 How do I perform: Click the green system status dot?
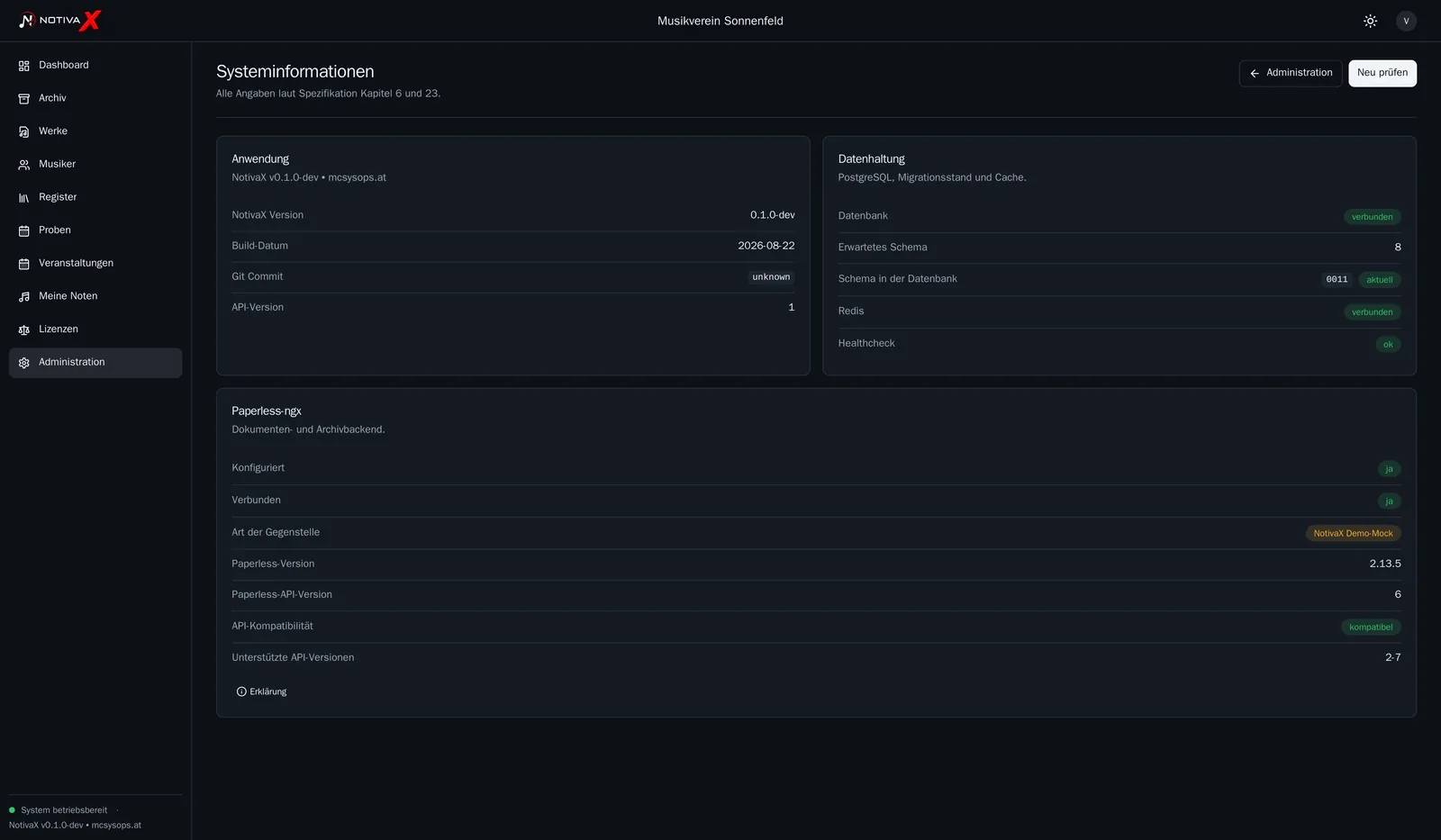[x=13, y=810]
